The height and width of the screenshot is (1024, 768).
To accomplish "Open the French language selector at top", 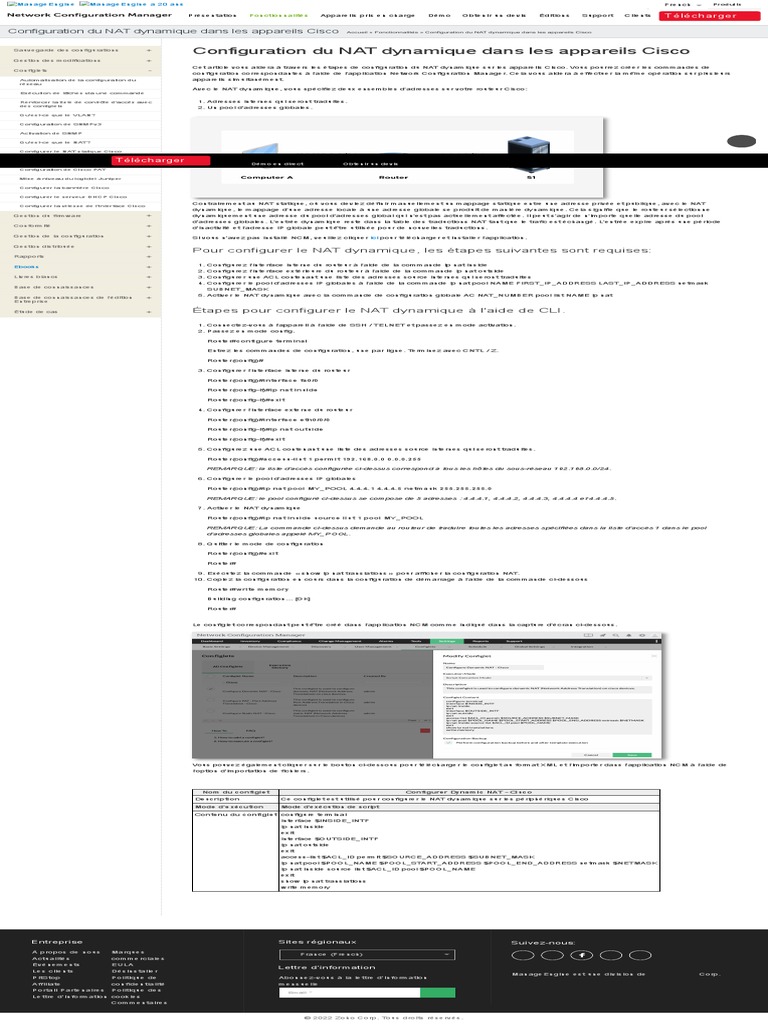I will 683,5.
